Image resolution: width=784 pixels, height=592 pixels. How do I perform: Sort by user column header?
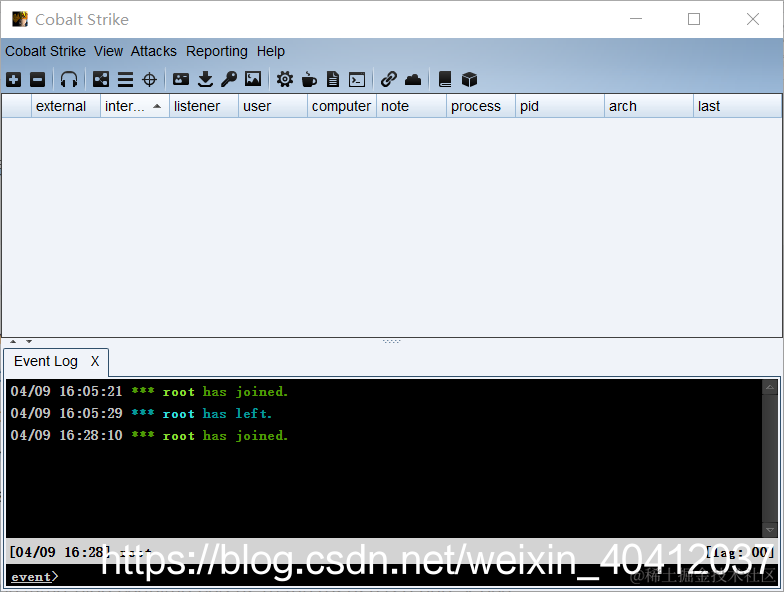(273, 106)
